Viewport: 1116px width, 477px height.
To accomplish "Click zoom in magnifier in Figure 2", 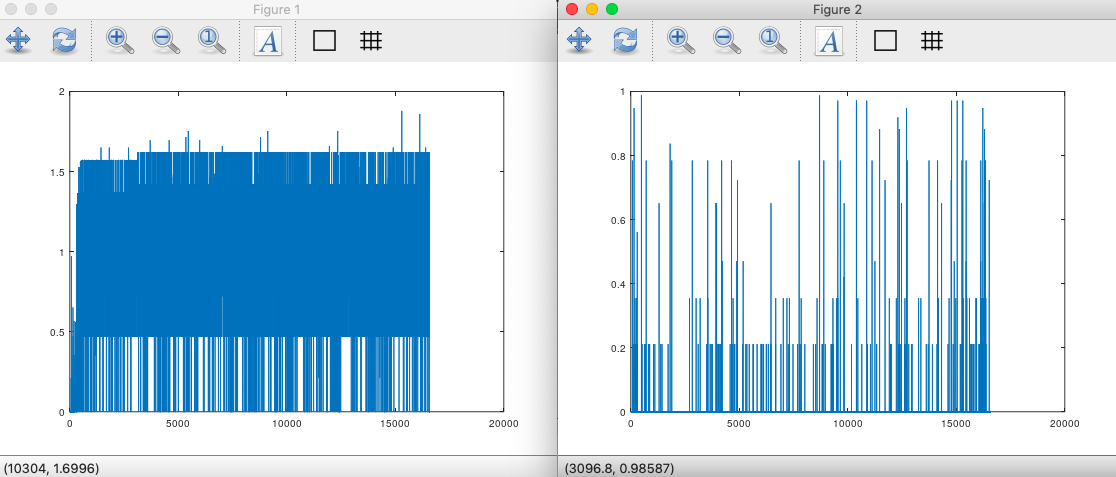I will (681, 40).
